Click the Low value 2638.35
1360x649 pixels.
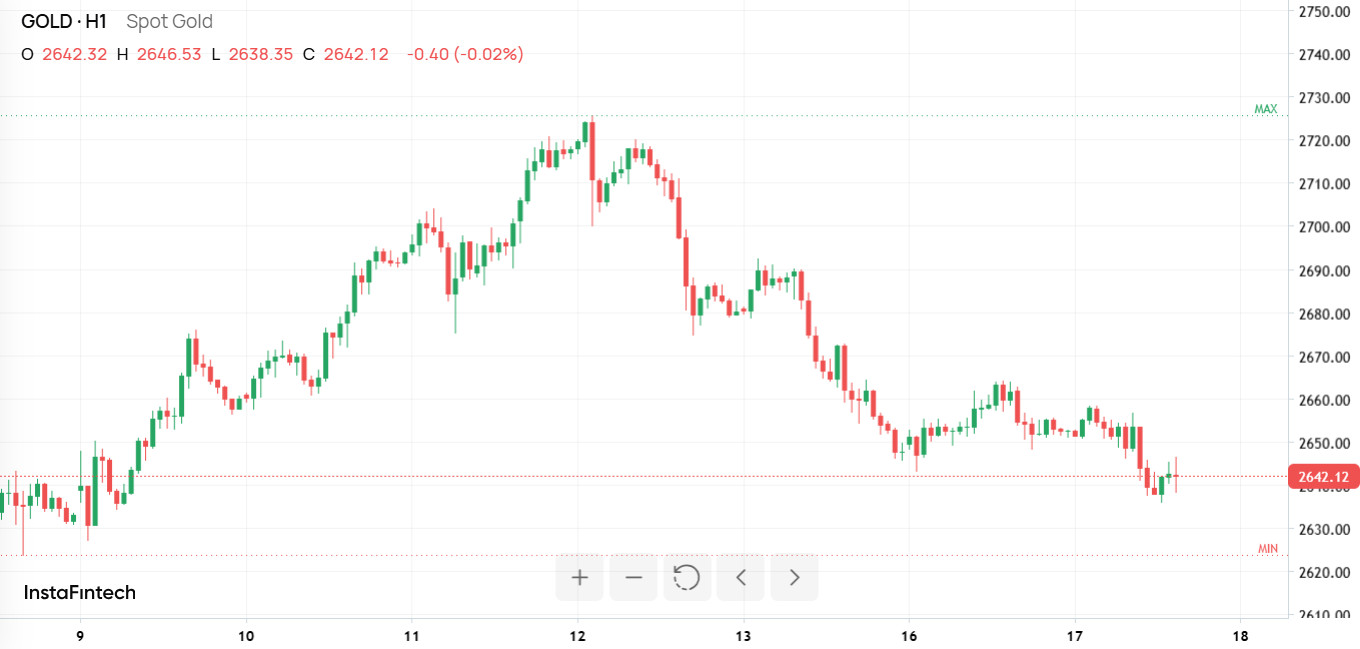pos(261,54)
